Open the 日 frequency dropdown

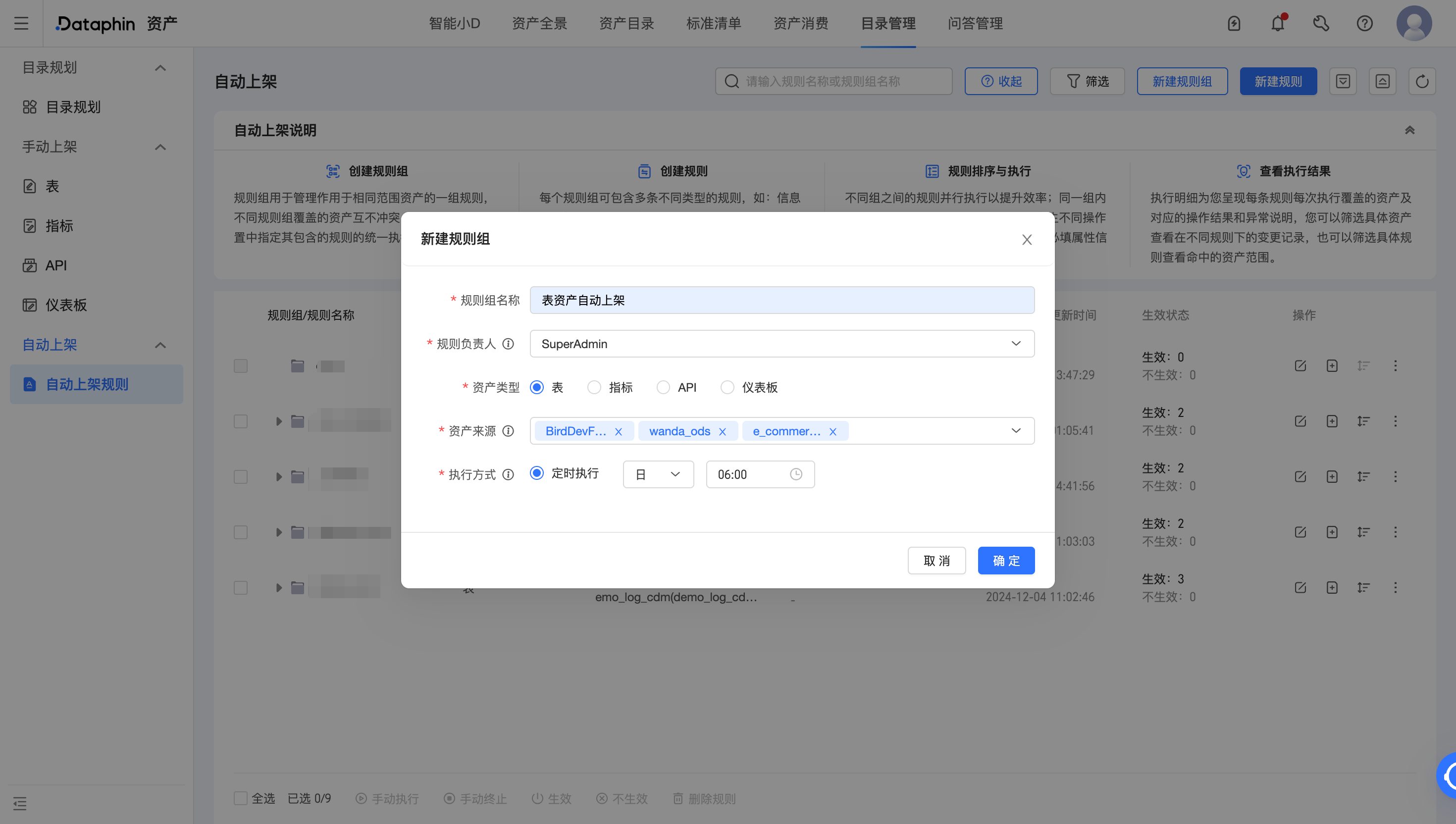[658, 474]
